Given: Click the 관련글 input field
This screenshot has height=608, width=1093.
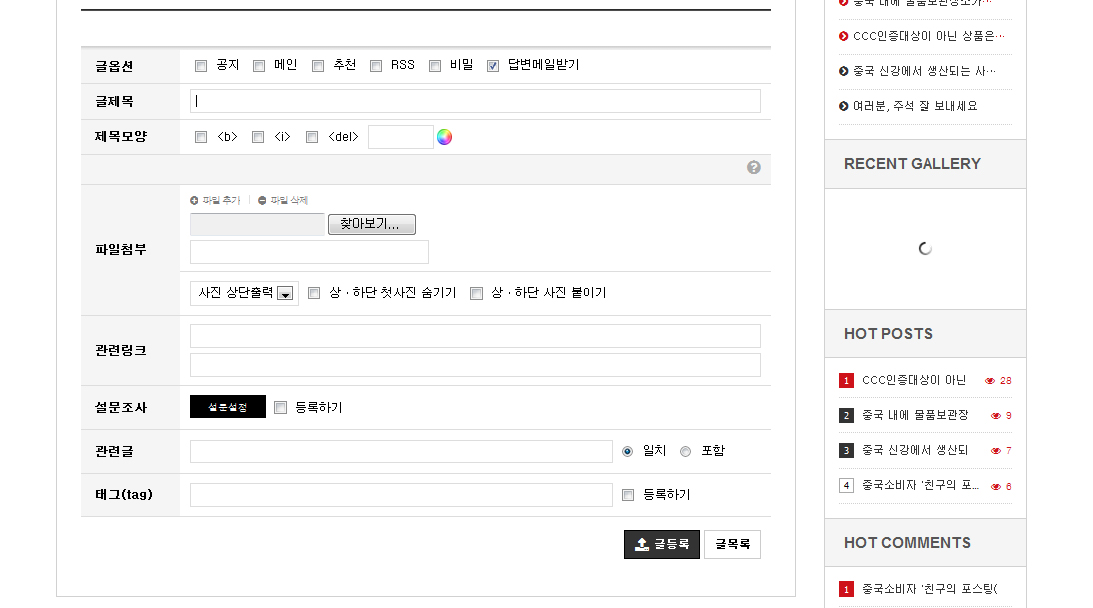Looking at the screenshot, I should (402, 452).
